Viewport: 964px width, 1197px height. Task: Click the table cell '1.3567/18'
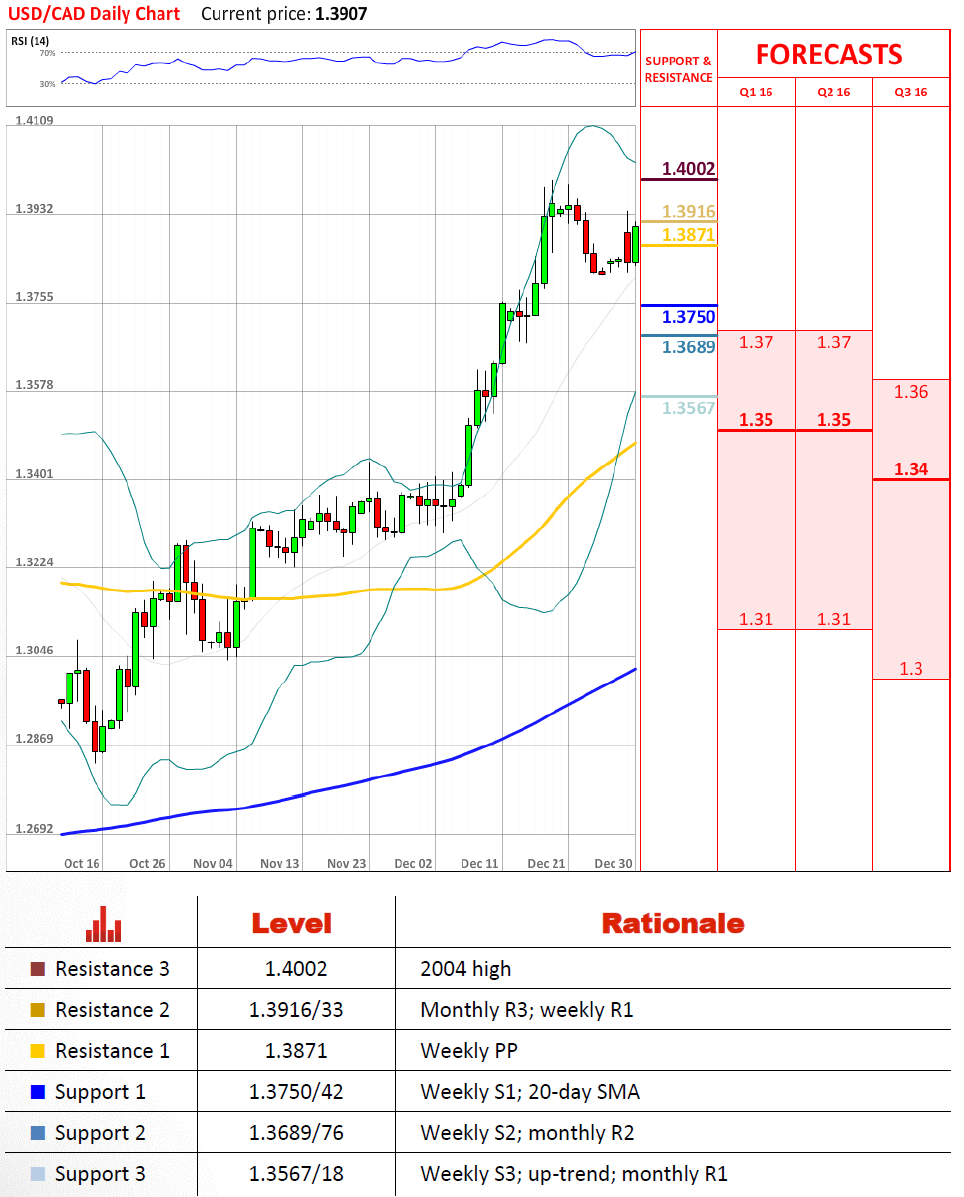(296, 1174)
